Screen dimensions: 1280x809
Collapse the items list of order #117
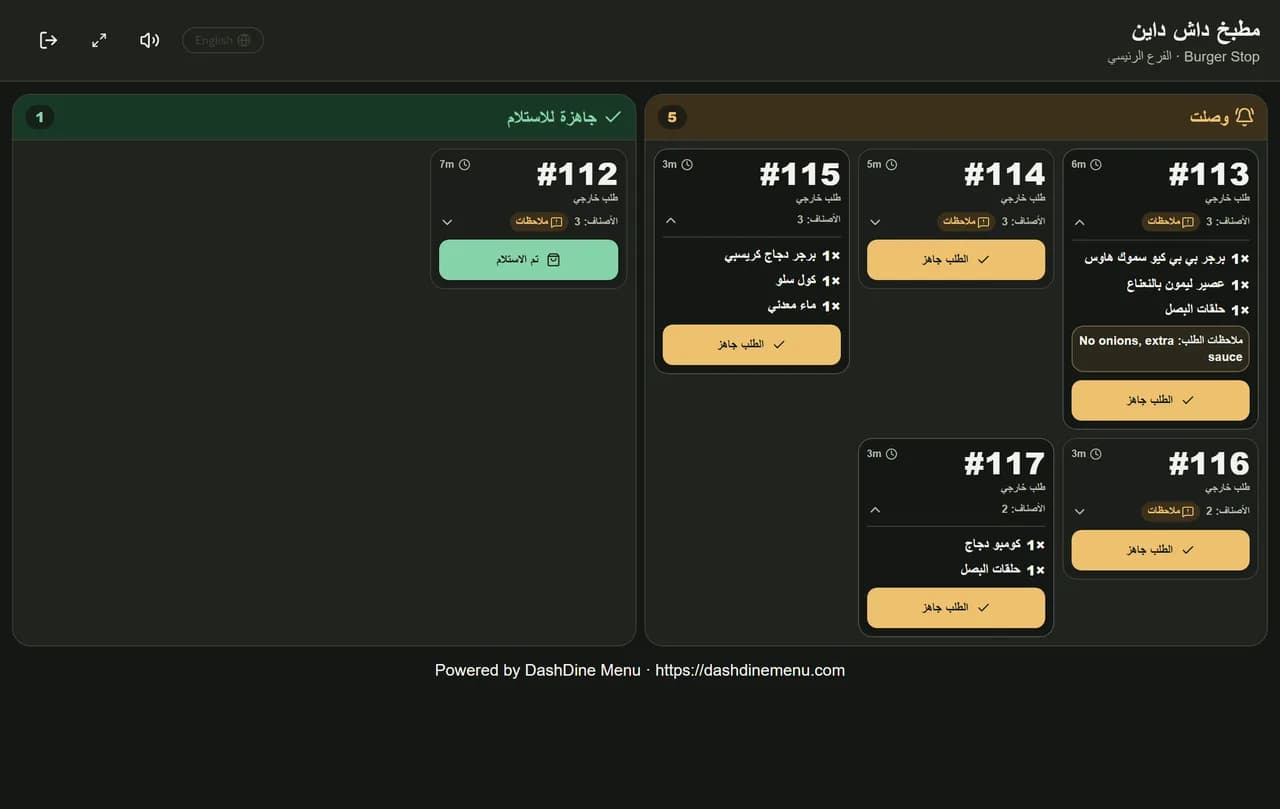[x=875, y=509]
